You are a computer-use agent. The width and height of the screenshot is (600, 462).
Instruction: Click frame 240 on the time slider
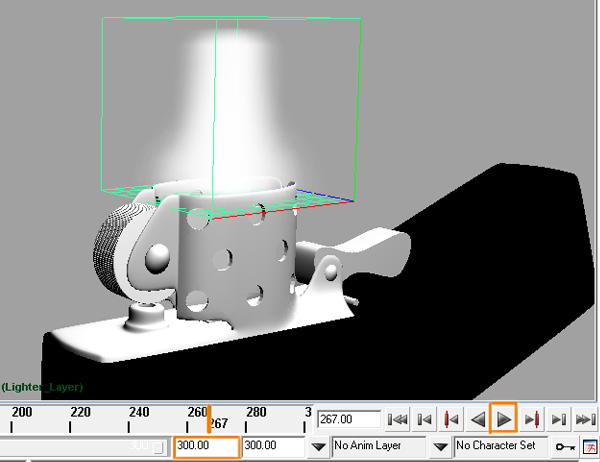(129, 420)
